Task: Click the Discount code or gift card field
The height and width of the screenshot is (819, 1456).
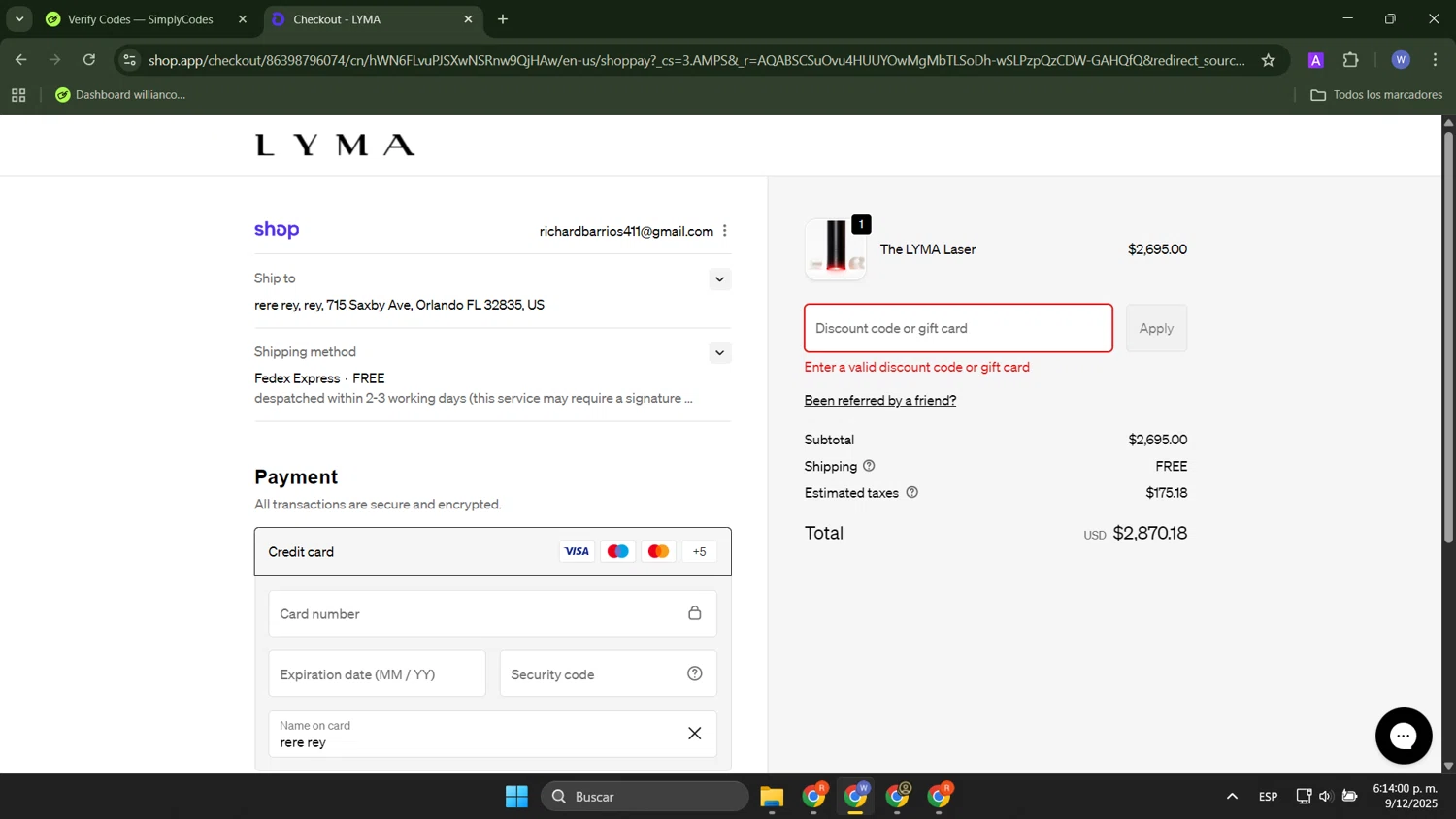Action: 958,328
